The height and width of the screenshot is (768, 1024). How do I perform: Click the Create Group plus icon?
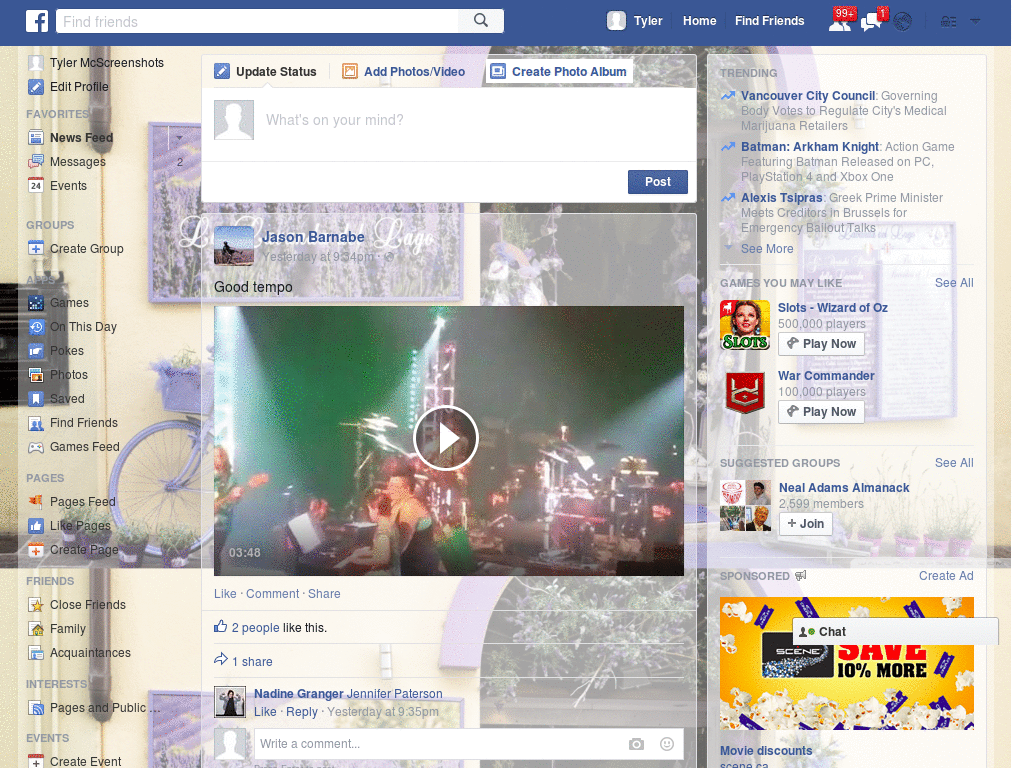[36, 249]
